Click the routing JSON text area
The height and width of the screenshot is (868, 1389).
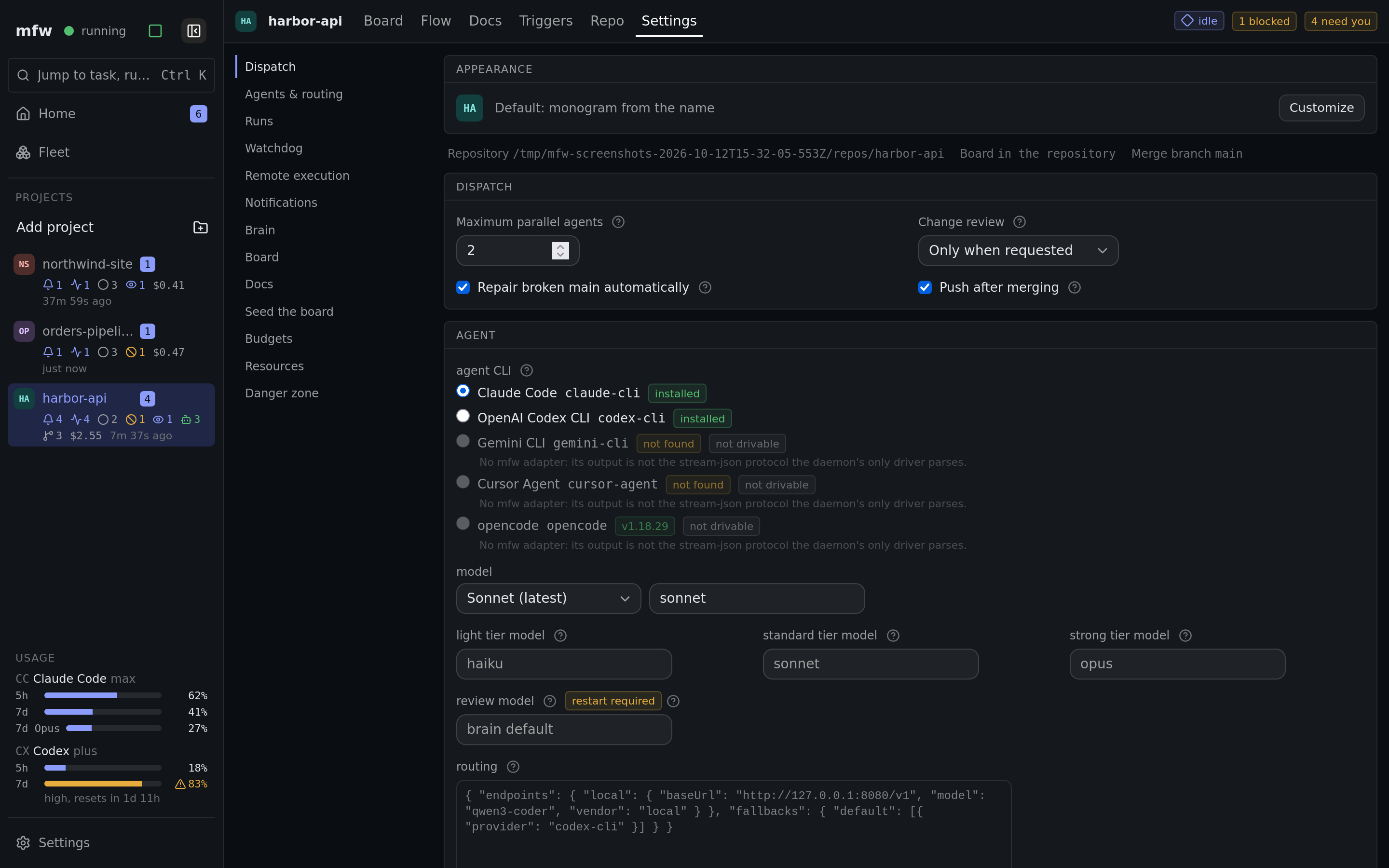point(734,824)
